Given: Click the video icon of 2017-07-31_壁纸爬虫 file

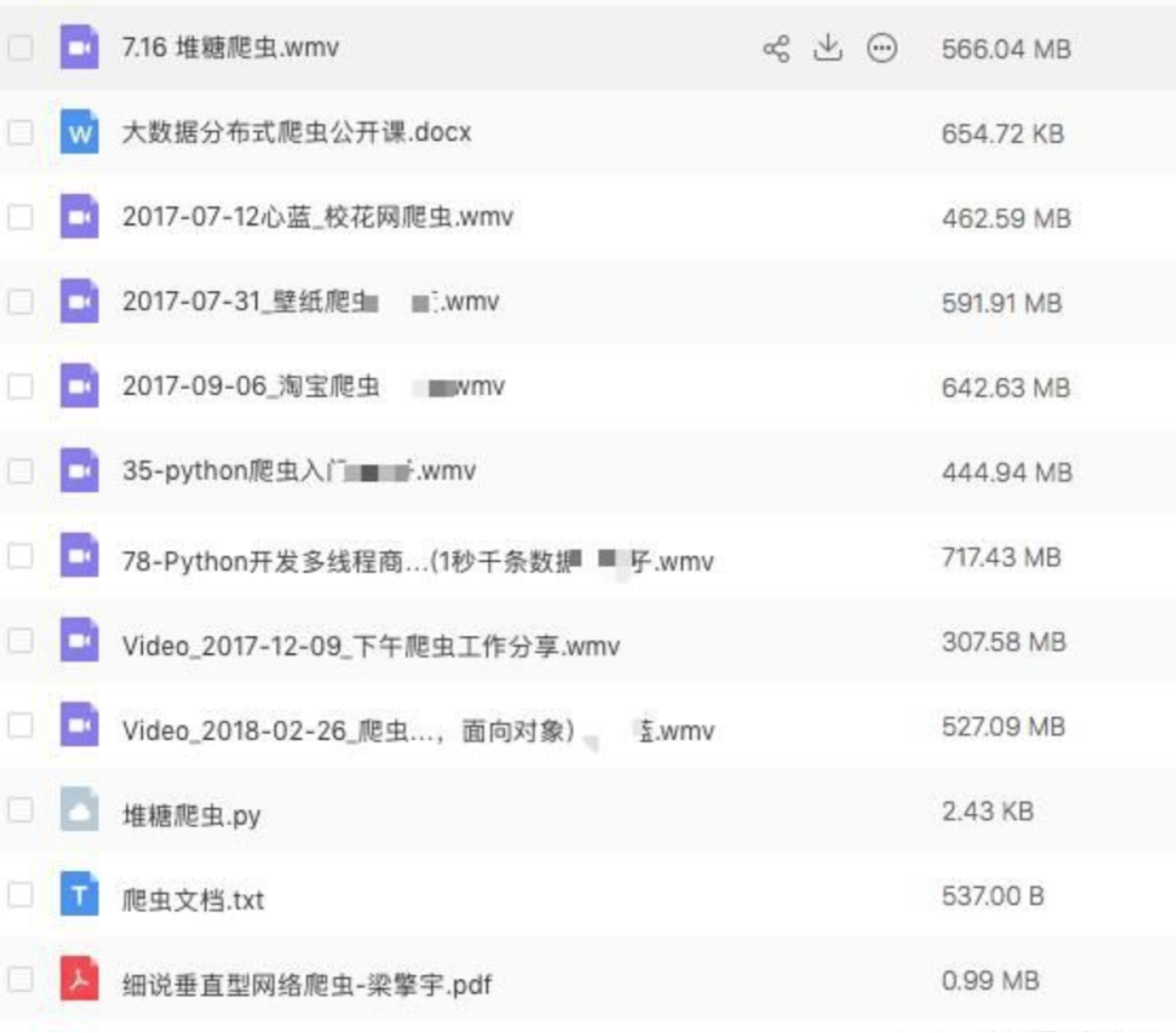Looking at the screenshot, I should tap(80, 301).
